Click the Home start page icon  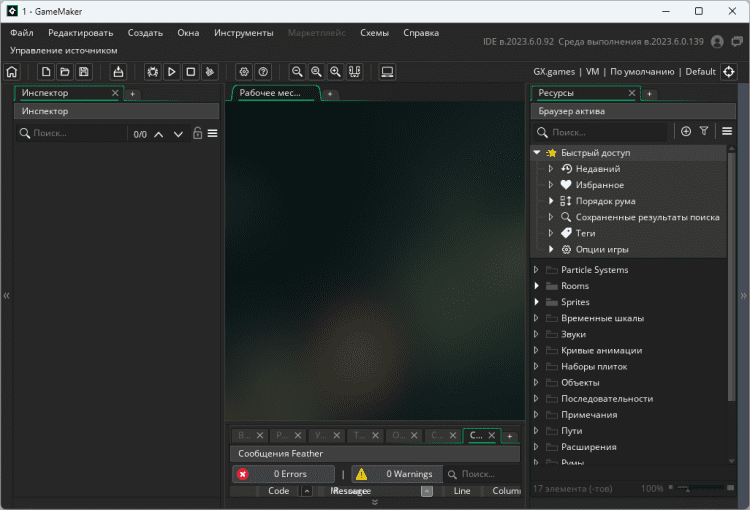tap(12, 72)
